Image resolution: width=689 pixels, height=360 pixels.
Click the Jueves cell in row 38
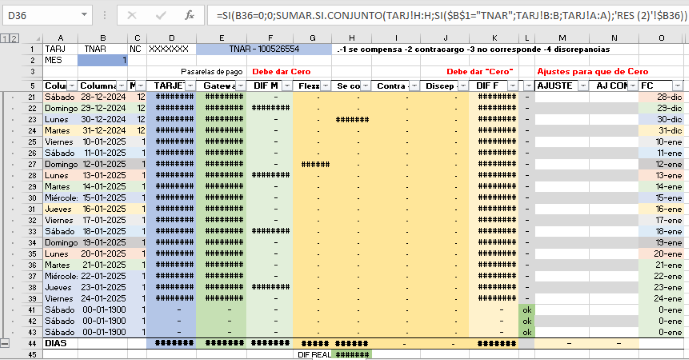coord(60,287)
